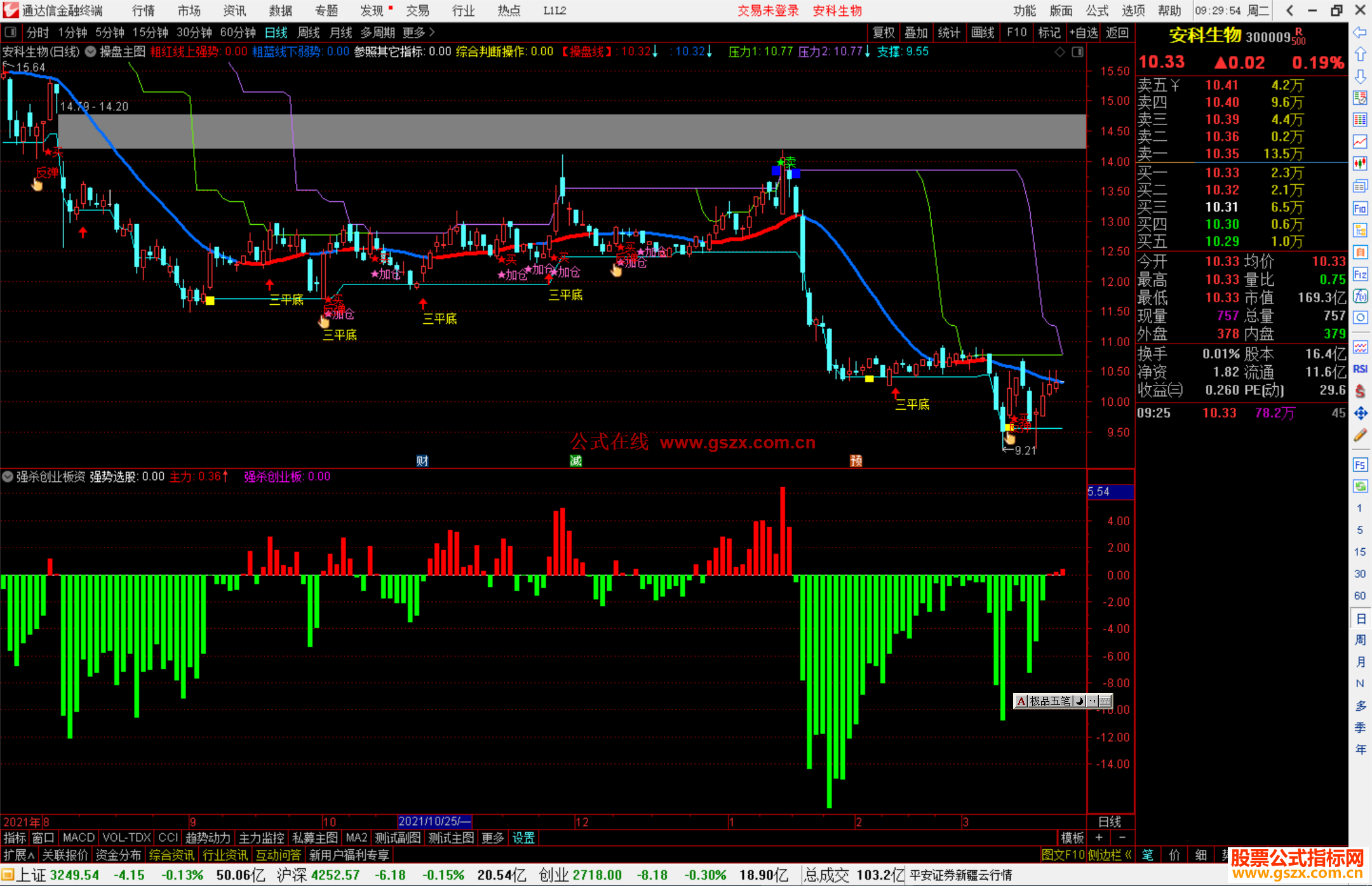Open the 综合资讯 tab at bottom
1372x886 pixels.
point(171,855)
